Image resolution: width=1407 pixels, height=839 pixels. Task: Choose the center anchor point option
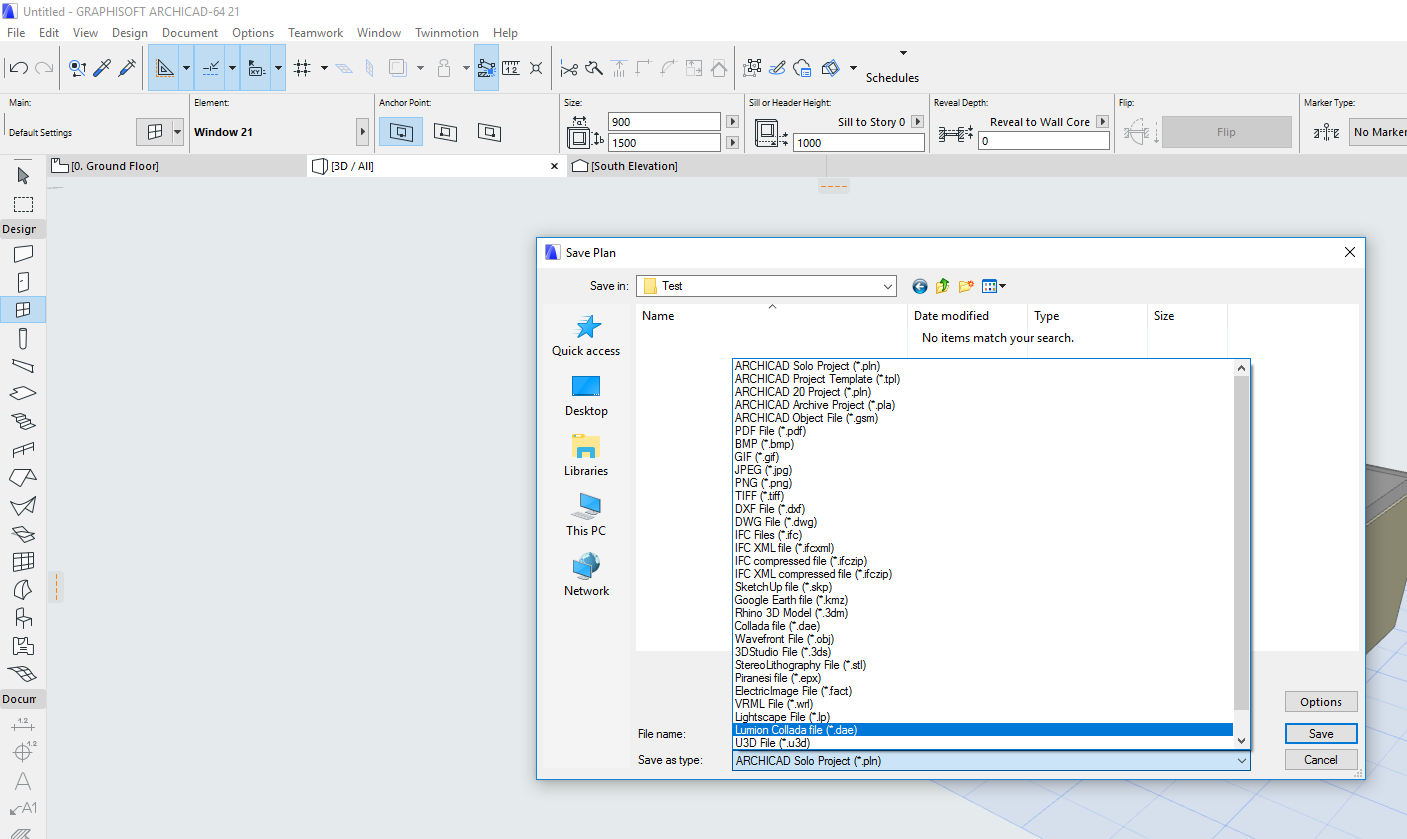coord(401,132)
